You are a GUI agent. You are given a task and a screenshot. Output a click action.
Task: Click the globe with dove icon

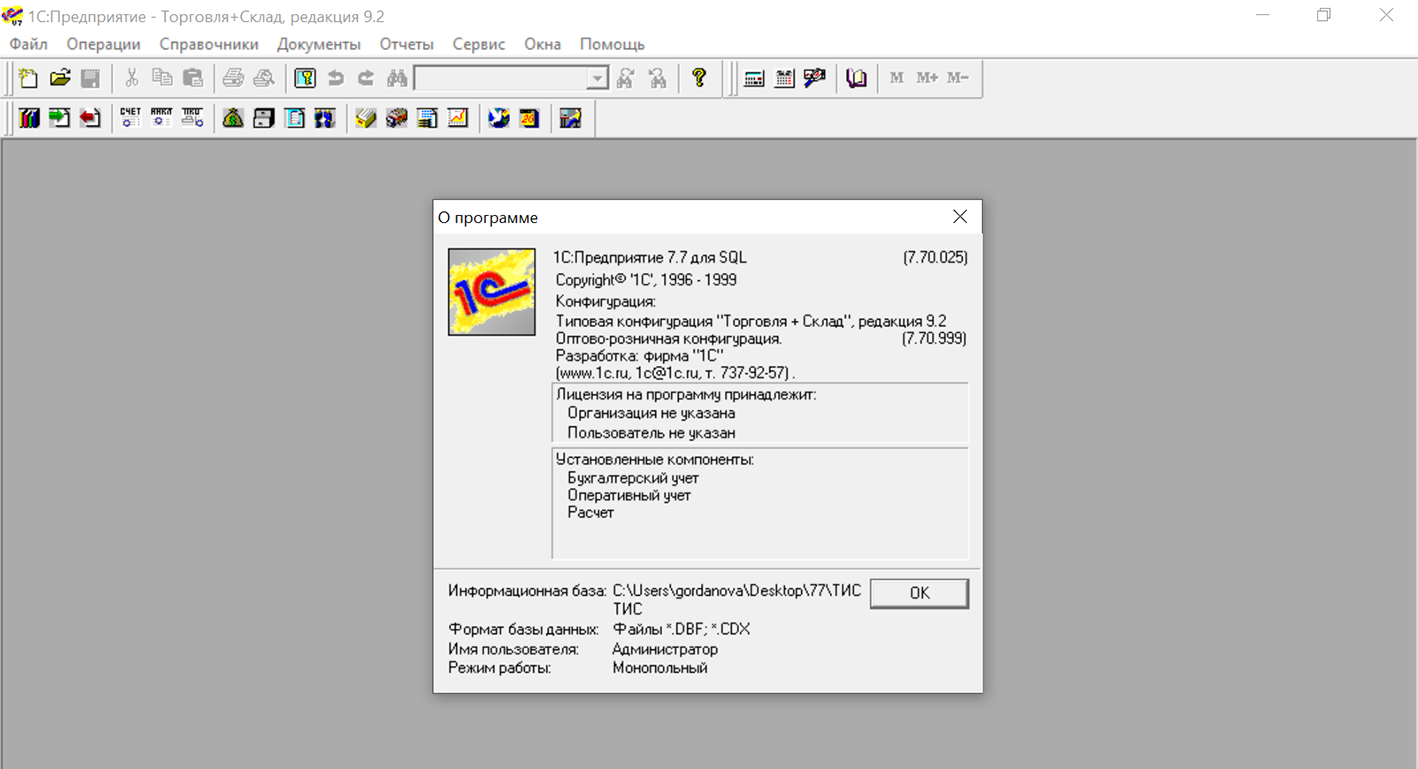point(499,118)
